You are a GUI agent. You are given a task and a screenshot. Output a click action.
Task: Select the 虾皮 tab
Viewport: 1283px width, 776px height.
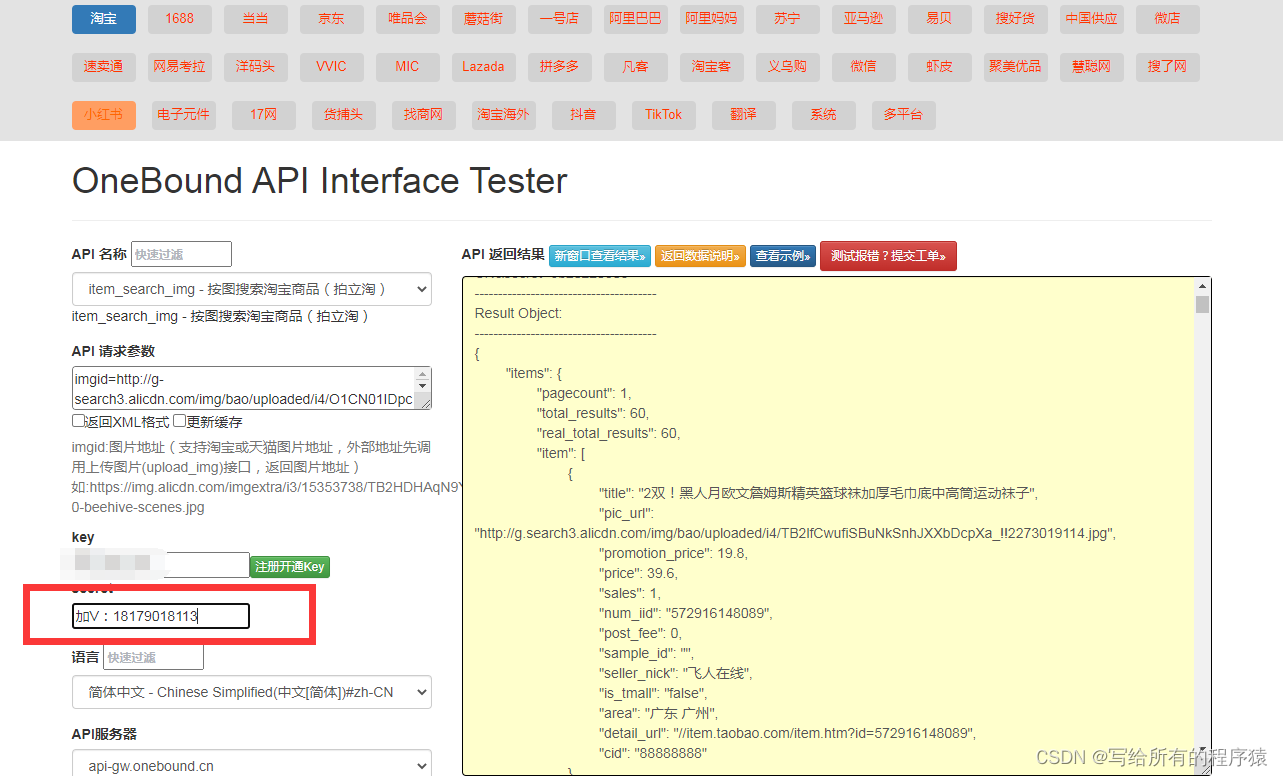point(940,67)
